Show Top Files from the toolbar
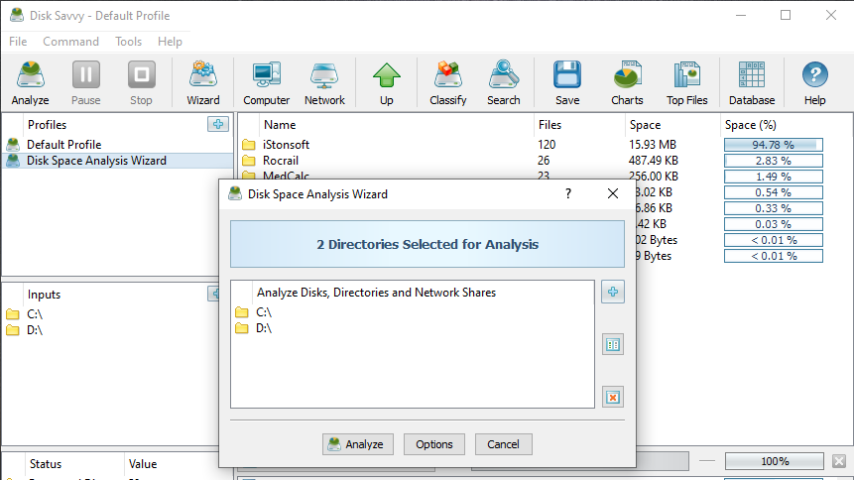This screenshot has width=854, height=480. [x=687, y=83]
